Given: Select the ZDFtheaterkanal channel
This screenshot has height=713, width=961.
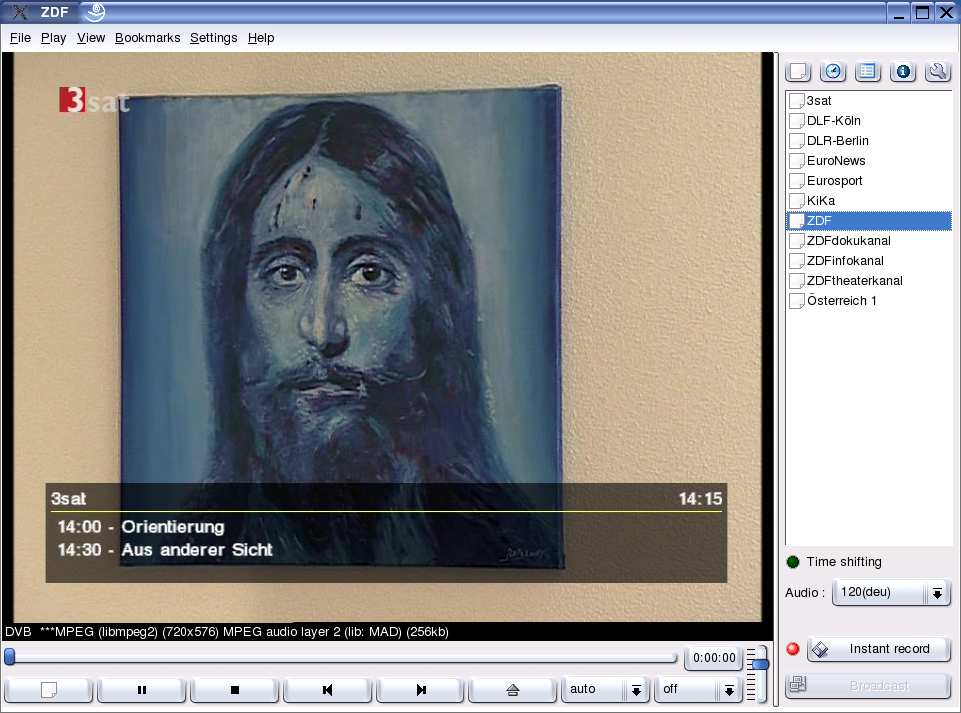Looking at the screenshot, I should pyautogui.click(x=854, y=281).
